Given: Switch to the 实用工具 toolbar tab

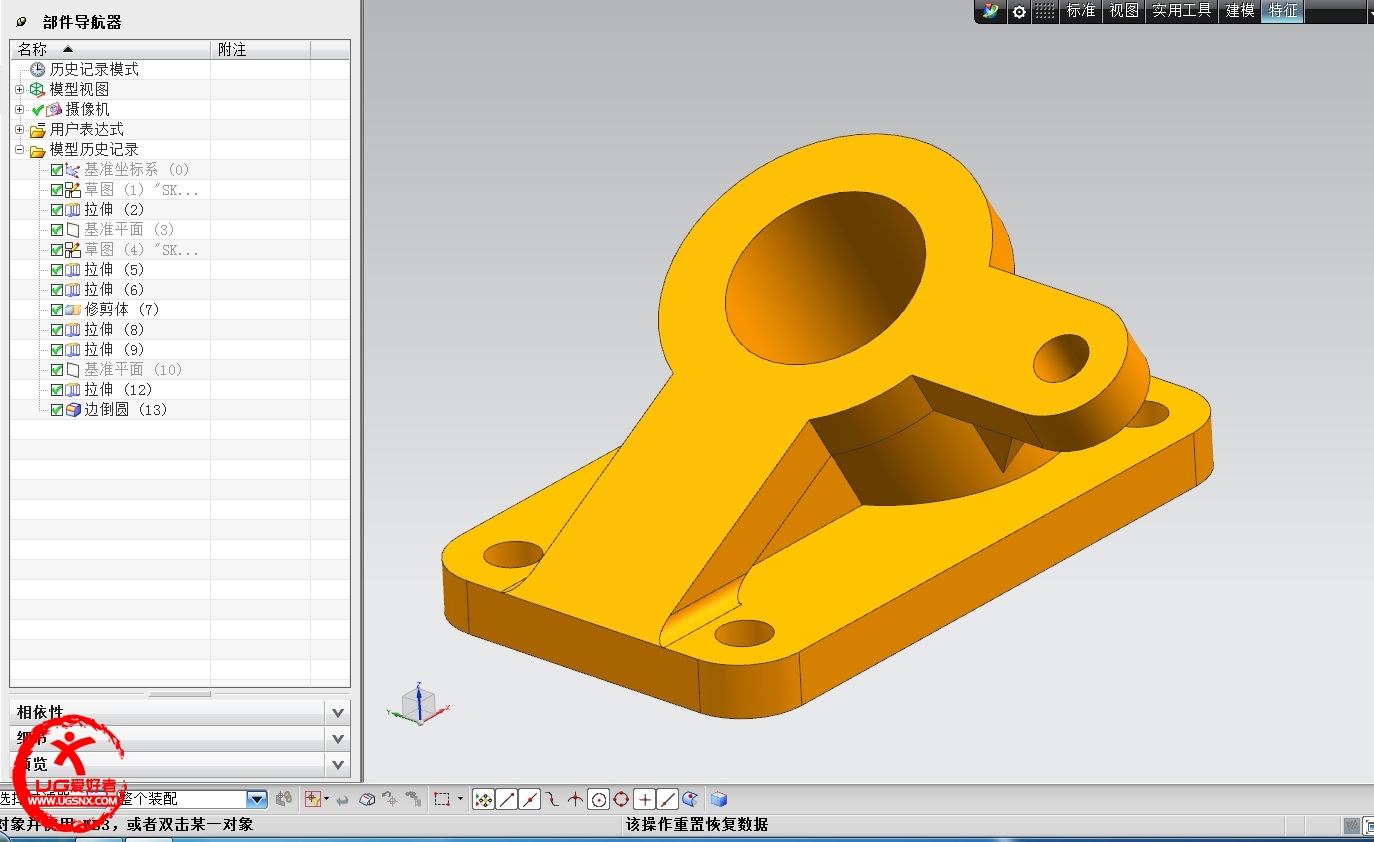Looking at the screenshot, I should coord(1182,11).
